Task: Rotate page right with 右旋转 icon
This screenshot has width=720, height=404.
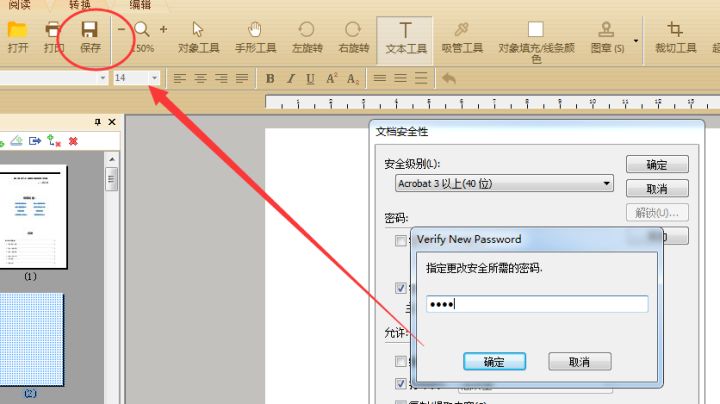Action: pyautogui.click(x=353, y=29)
